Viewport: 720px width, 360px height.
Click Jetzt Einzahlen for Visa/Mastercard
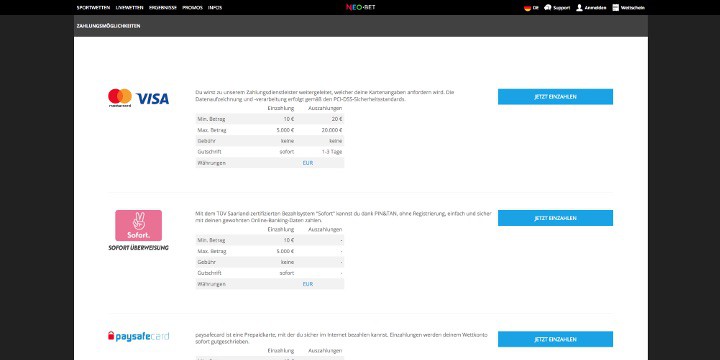555,97
